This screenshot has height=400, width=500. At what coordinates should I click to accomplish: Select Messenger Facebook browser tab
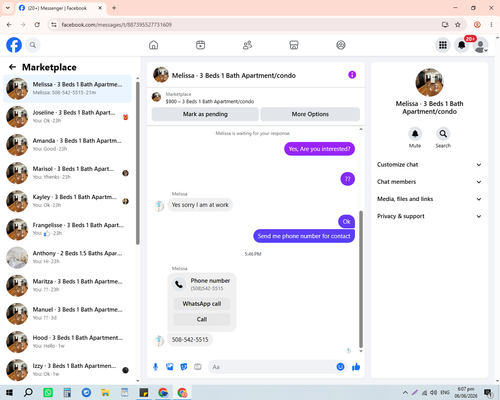61,8
